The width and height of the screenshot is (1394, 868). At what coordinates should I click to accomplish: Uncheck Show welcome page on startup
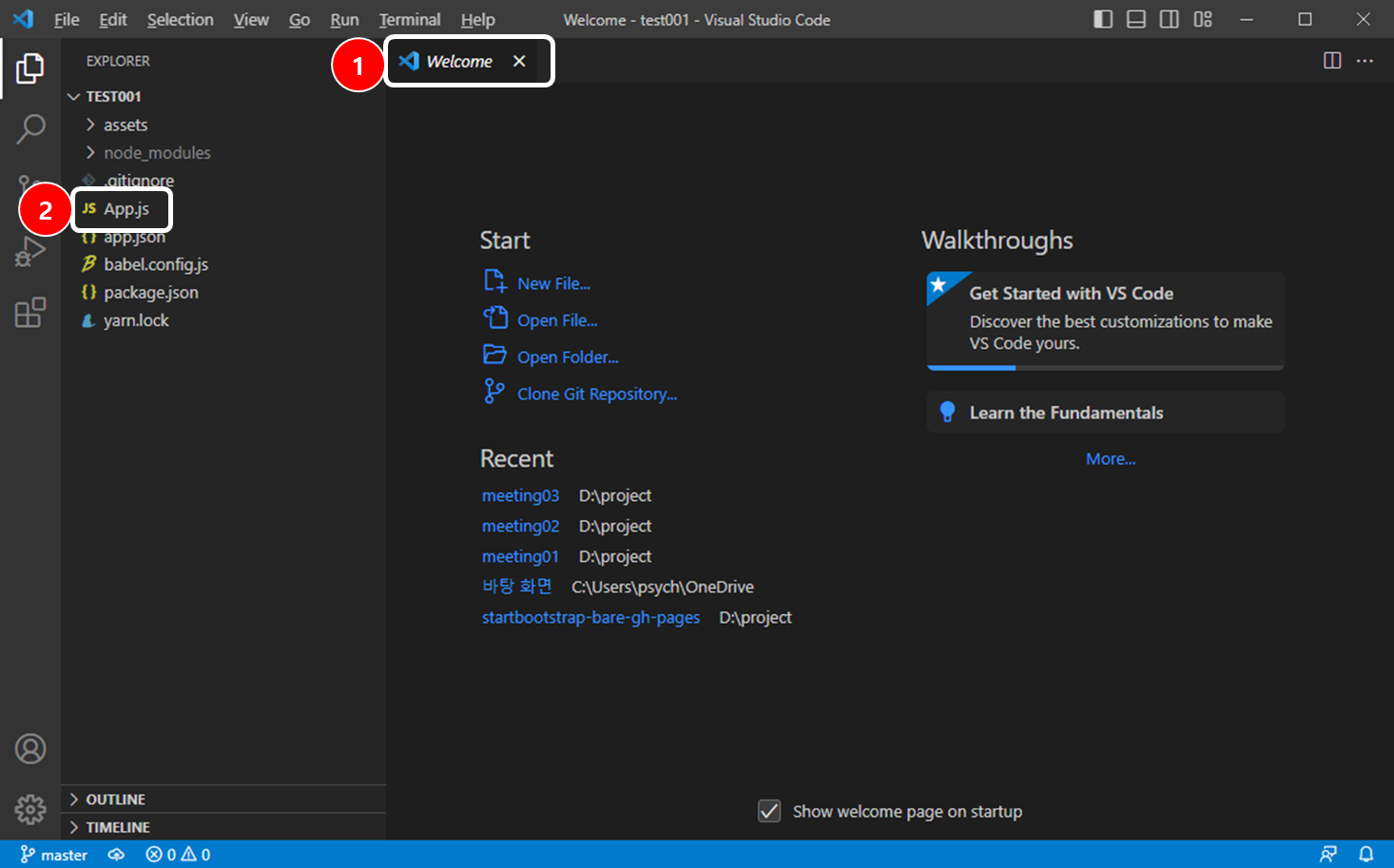[x=769, y=811]
